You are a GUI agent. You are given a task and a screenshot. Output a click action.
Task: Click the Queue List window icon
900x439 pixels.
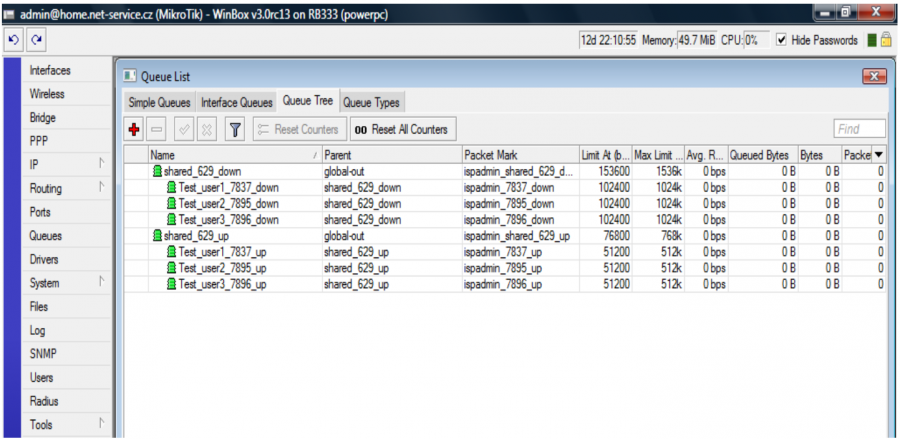130,76
